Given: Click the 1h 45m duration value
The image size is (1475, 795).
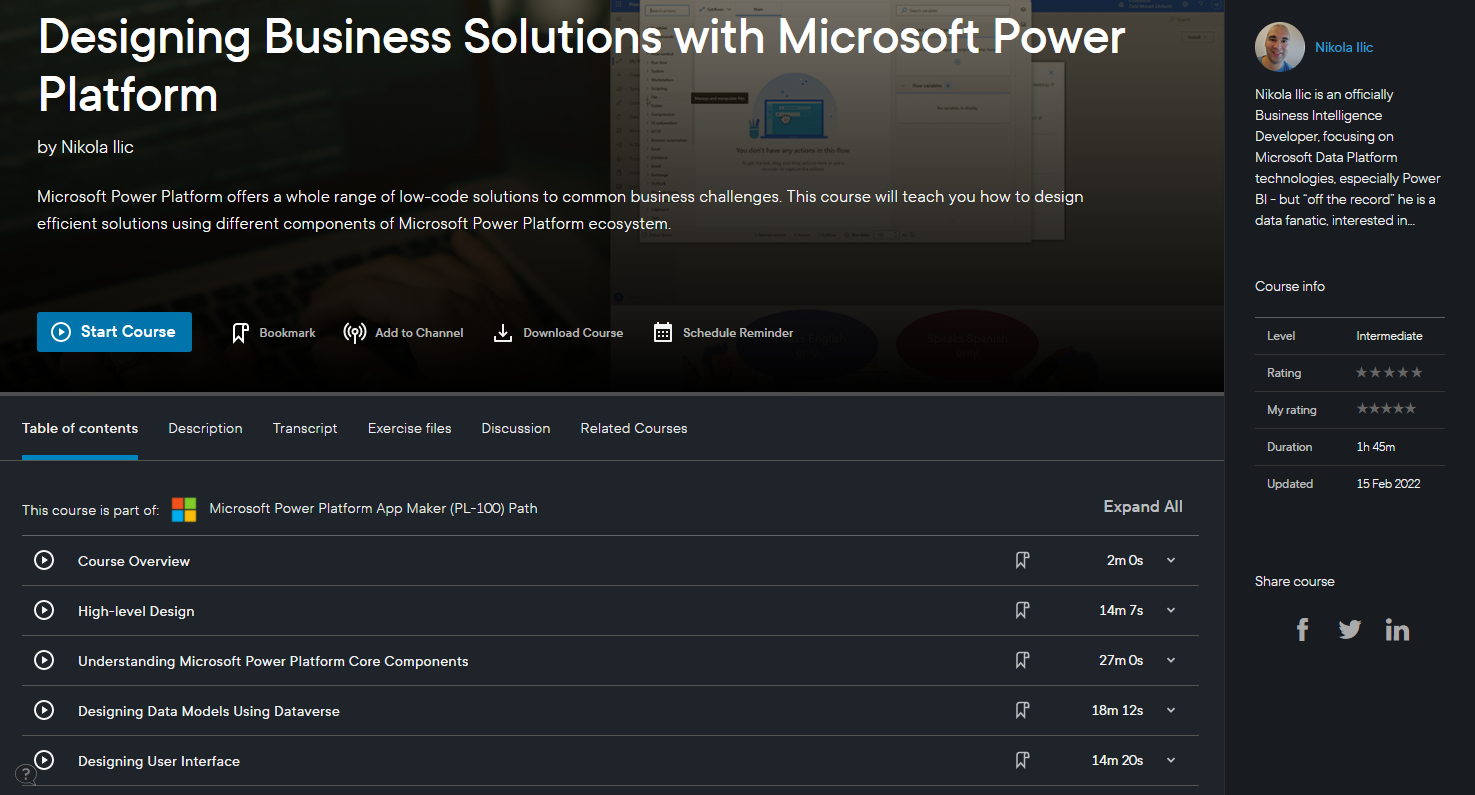Looking at the screenshot, I should point(1376,447).
